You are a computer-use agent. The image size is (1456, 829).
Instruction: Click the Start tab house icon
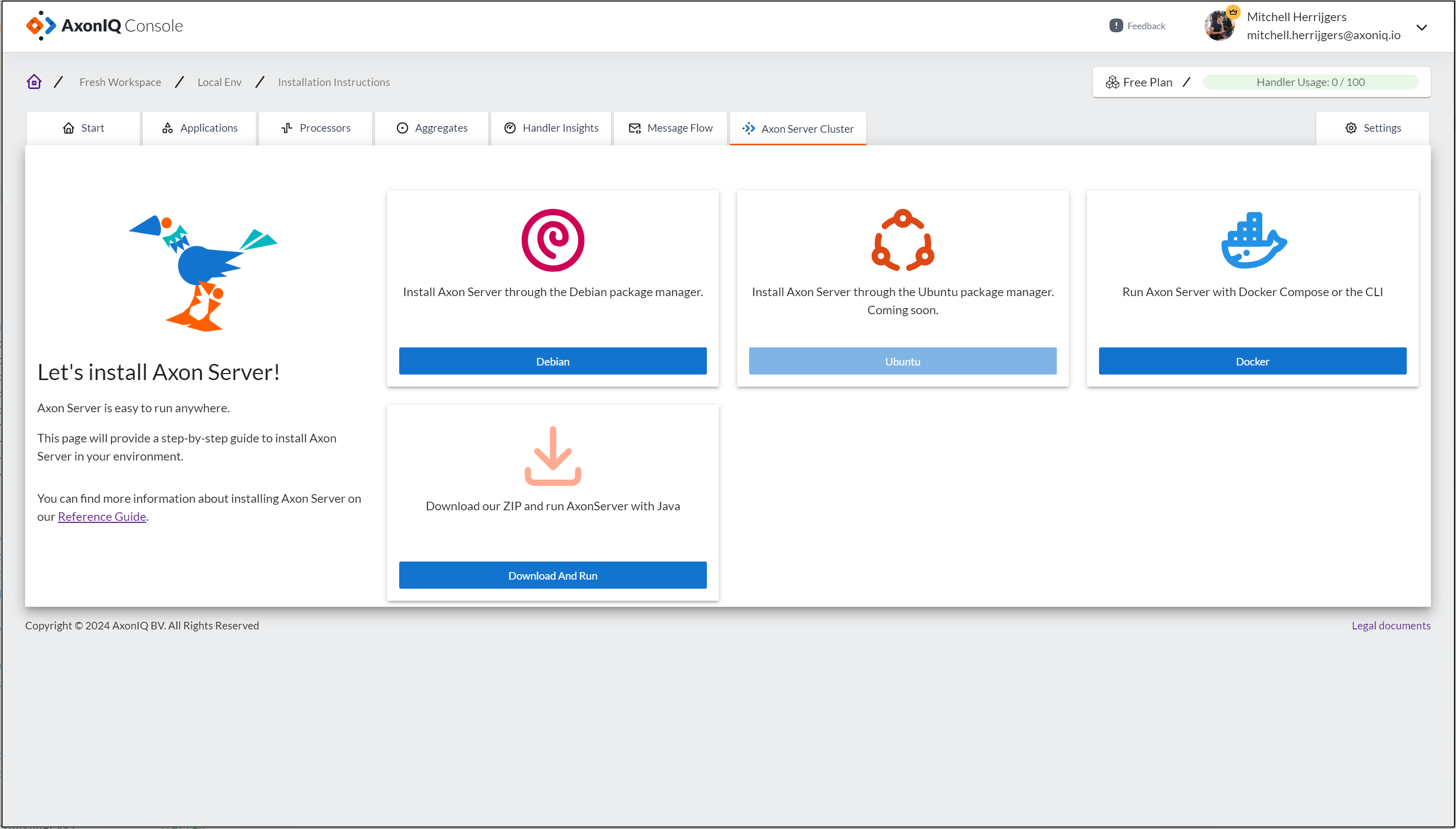click(68, 128)
